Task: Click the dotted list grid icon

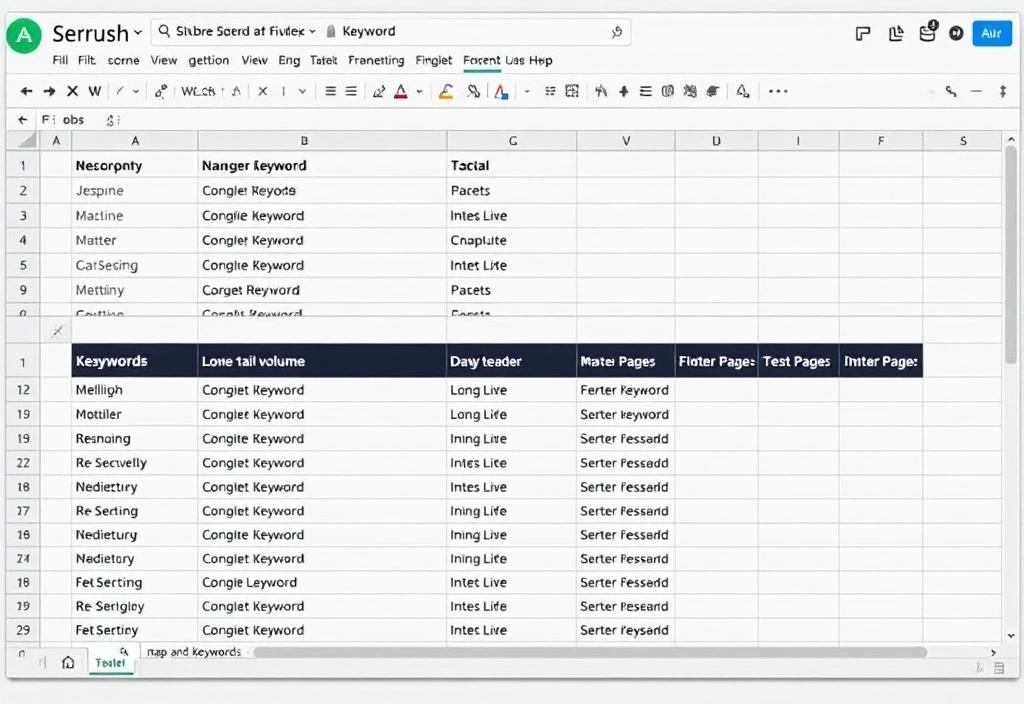Action: click(551, 91)
